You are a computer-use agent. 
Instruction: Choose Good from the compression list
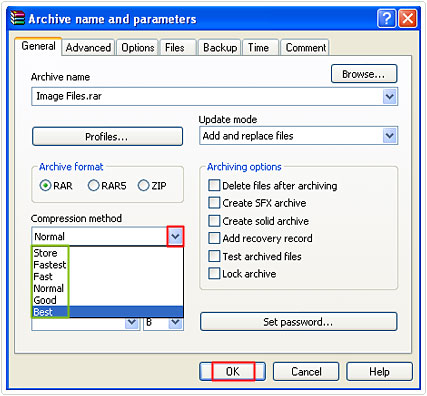point(107,300)
